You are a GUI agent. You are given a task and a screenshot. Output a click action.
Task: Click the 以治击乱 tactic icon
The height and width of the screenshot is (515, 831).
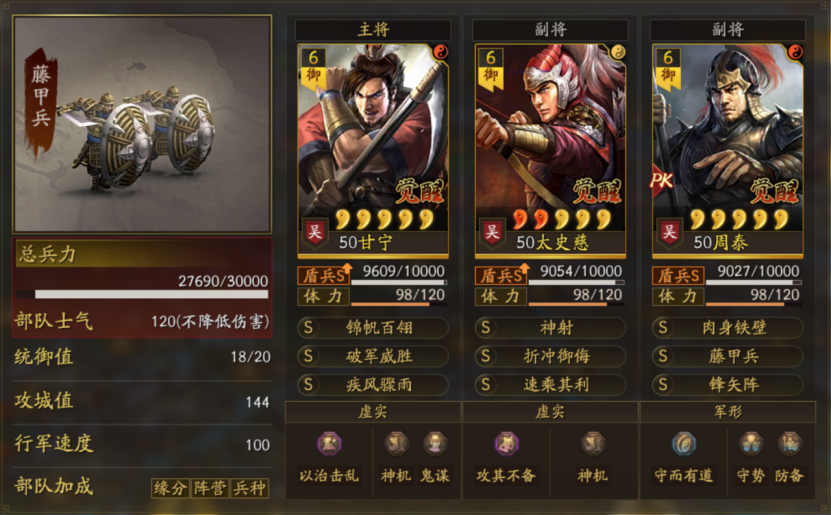click(329, 443)
